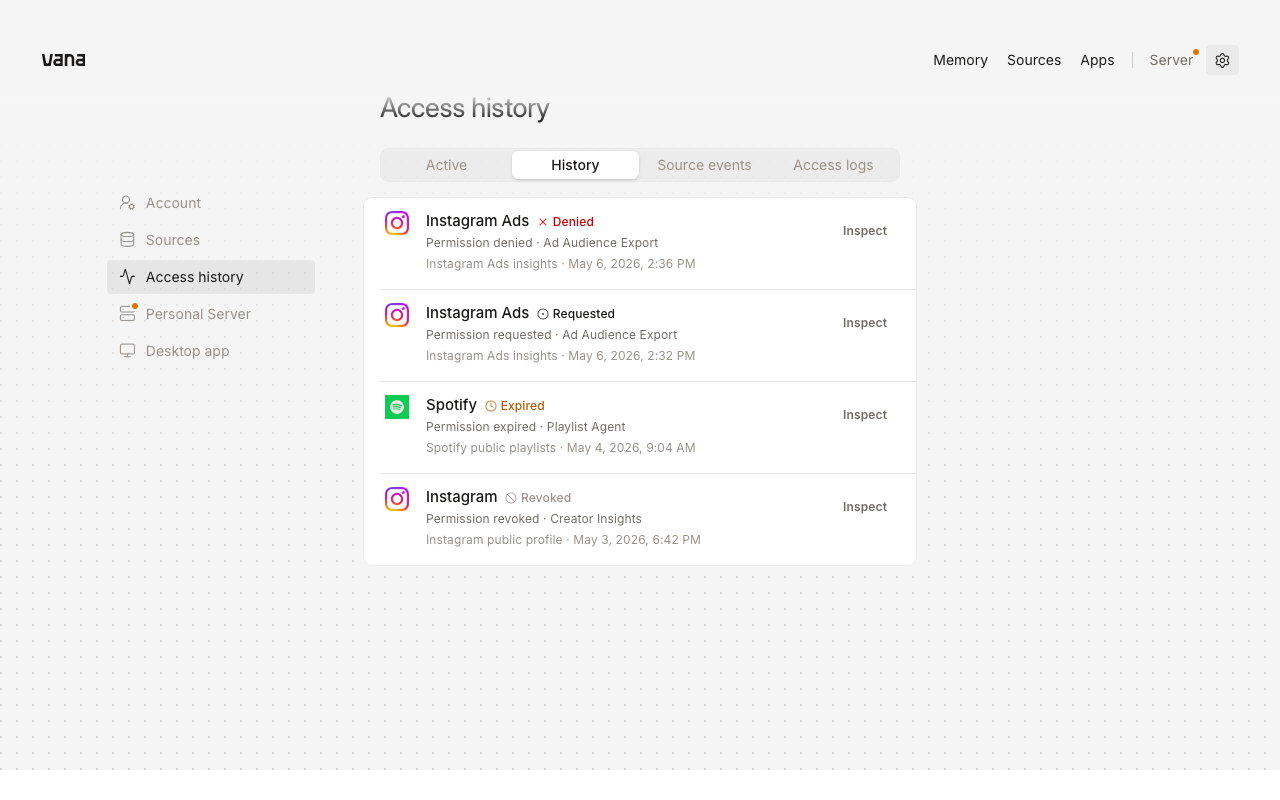Switch to the Active tab

[x=446, y=165]
